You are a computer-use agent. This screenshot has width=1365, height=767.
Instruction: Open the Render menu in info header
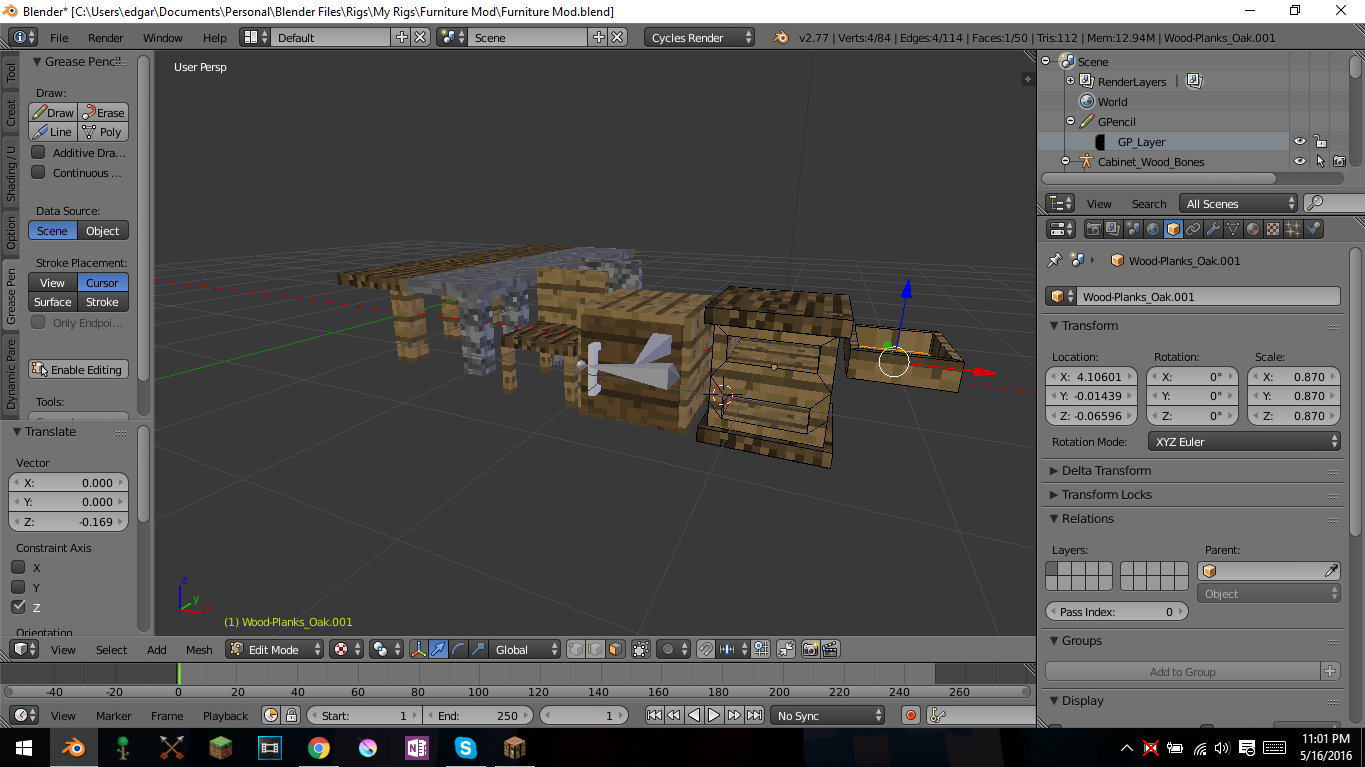tap(106, 38)
